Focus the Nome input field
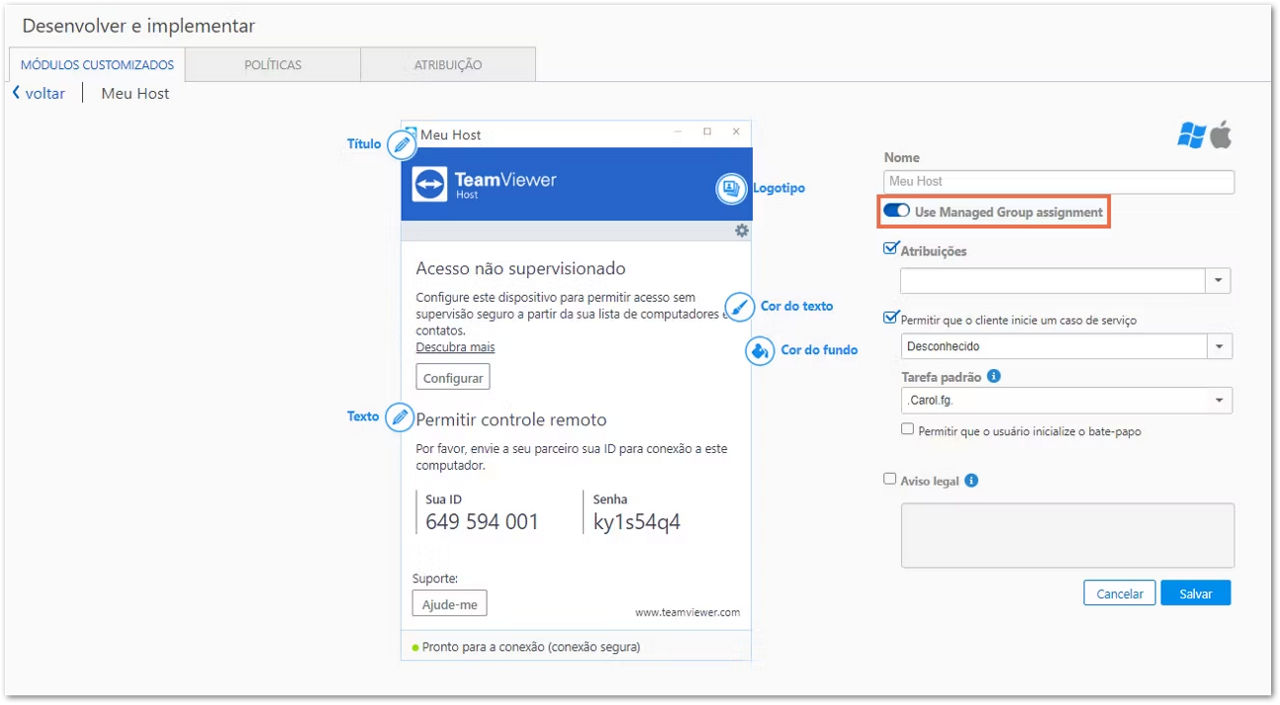 [x=1059, y=182]
